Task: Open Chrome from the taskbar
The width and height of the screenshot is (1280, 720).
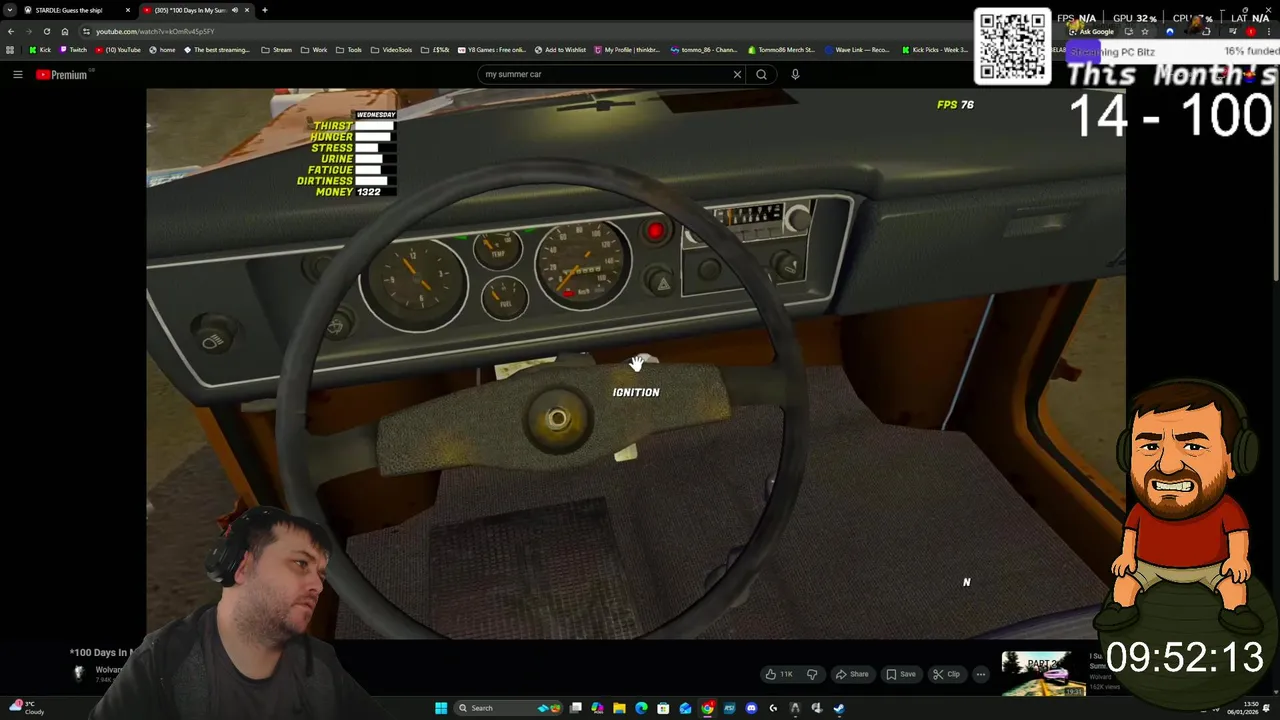Action: pos(707,708)
